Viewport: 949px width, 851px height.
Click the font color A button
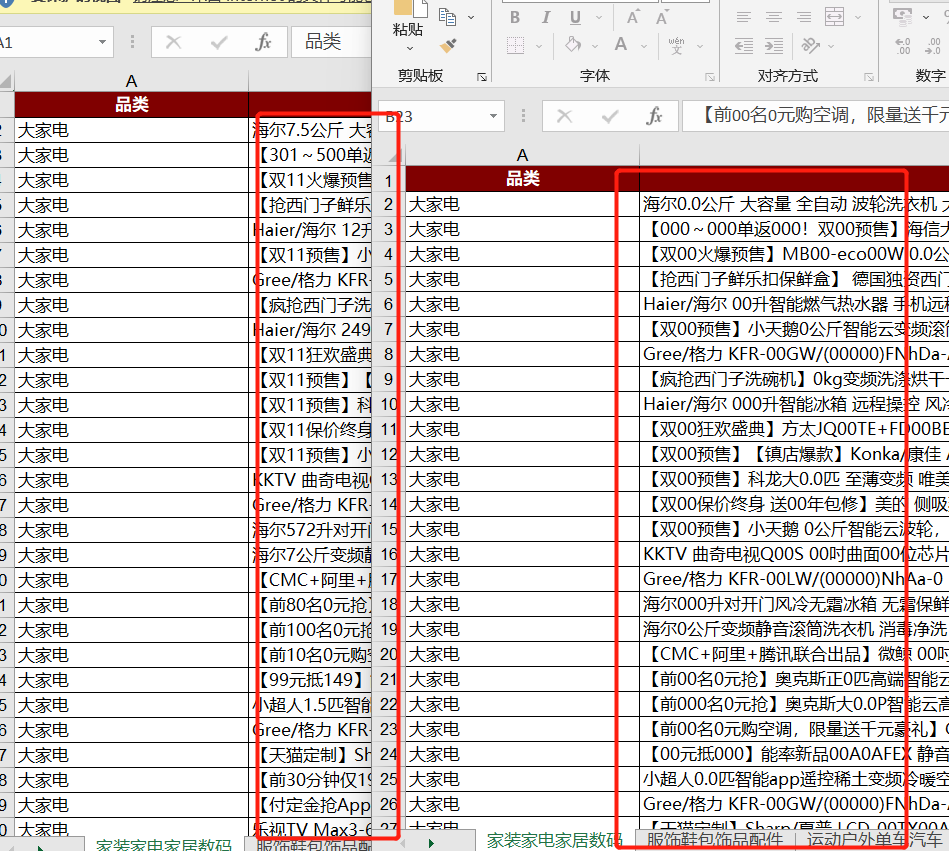tap(621, 45)
